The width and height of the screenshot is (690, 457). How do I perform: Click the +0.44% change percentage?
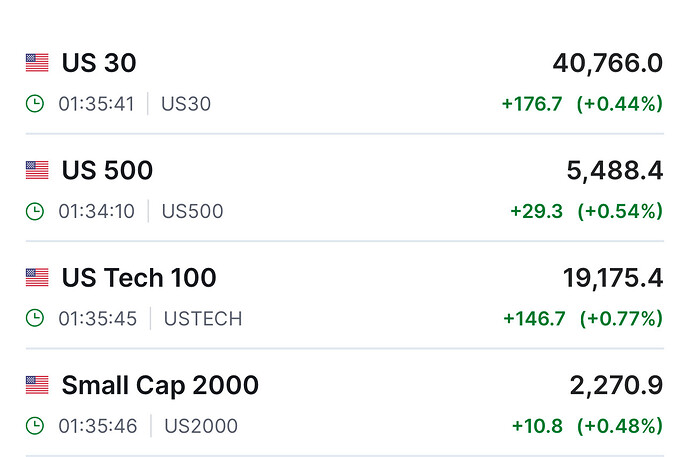click(620, 104)
